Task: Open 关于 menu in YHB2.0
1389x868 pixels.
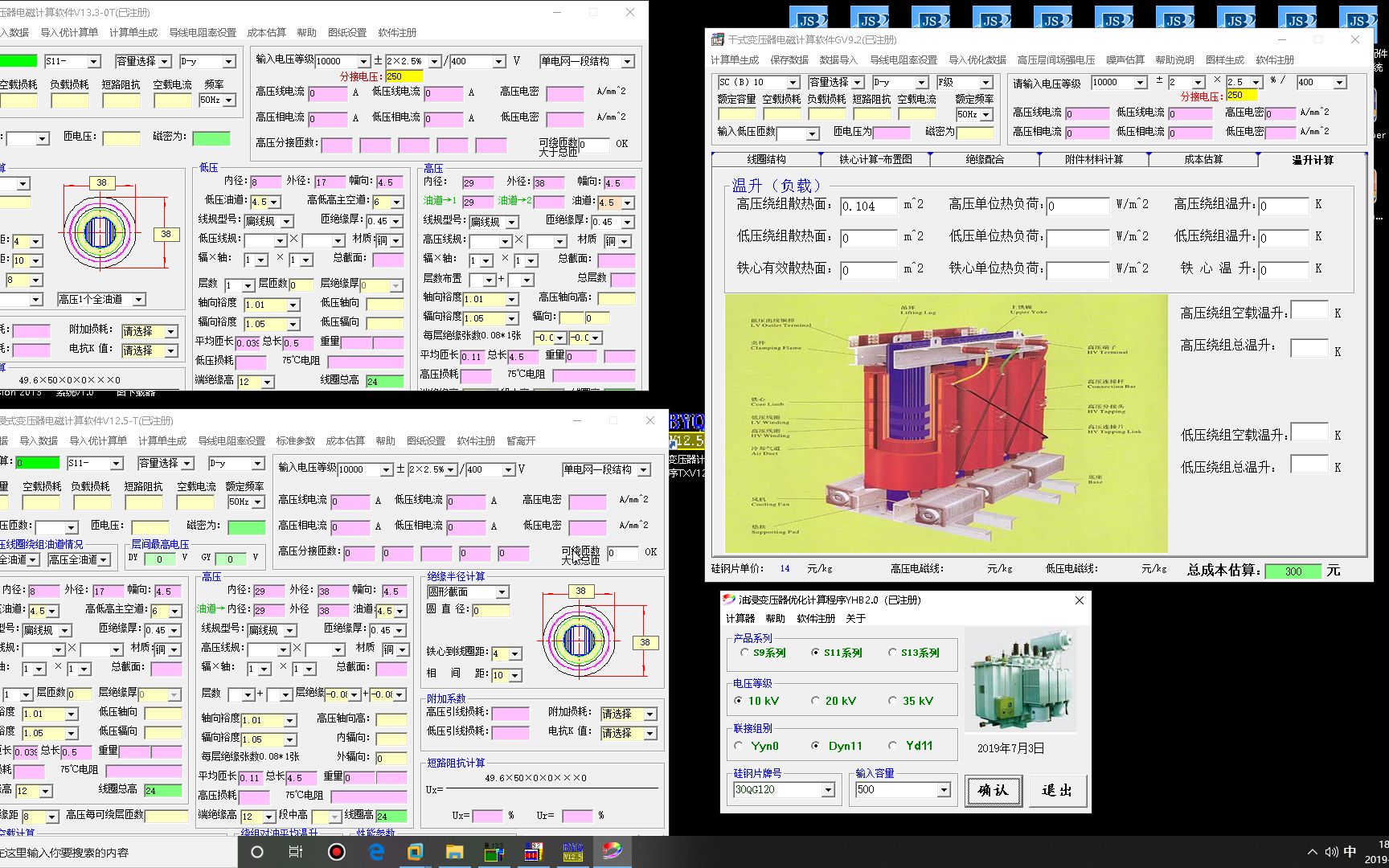Action: pyautogui.click(x=856, y=618)
